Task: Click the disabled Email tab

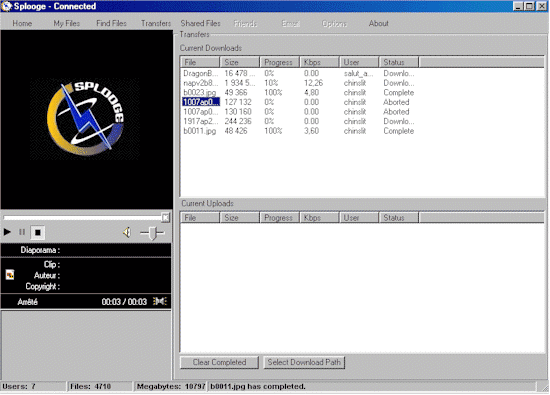Action: pyautogui.click(x=291, y=24)
